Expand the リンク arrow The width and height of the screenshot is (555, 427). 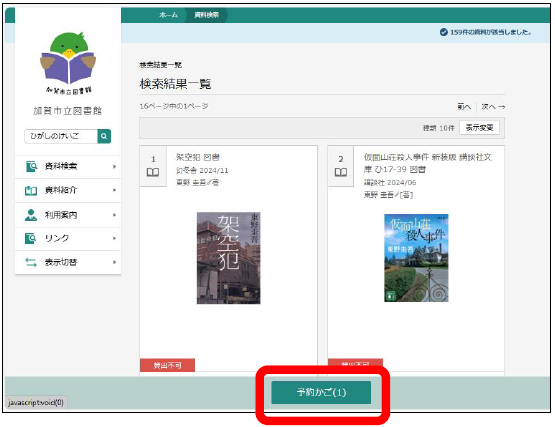tap(114, 238)
